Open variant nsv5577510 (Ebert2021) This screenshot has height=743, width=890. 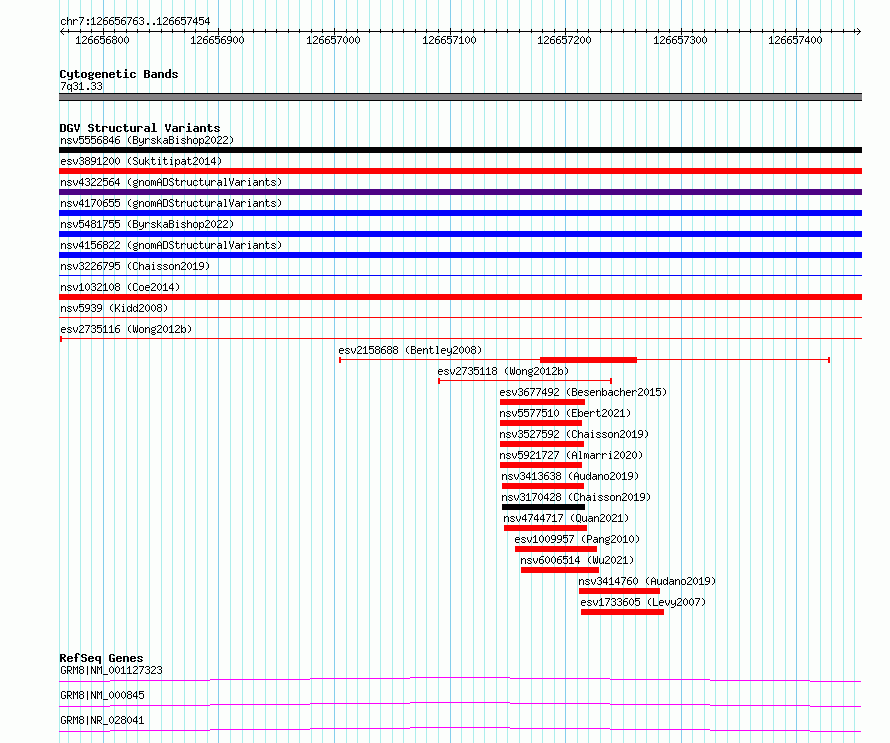tap(565, 413)
